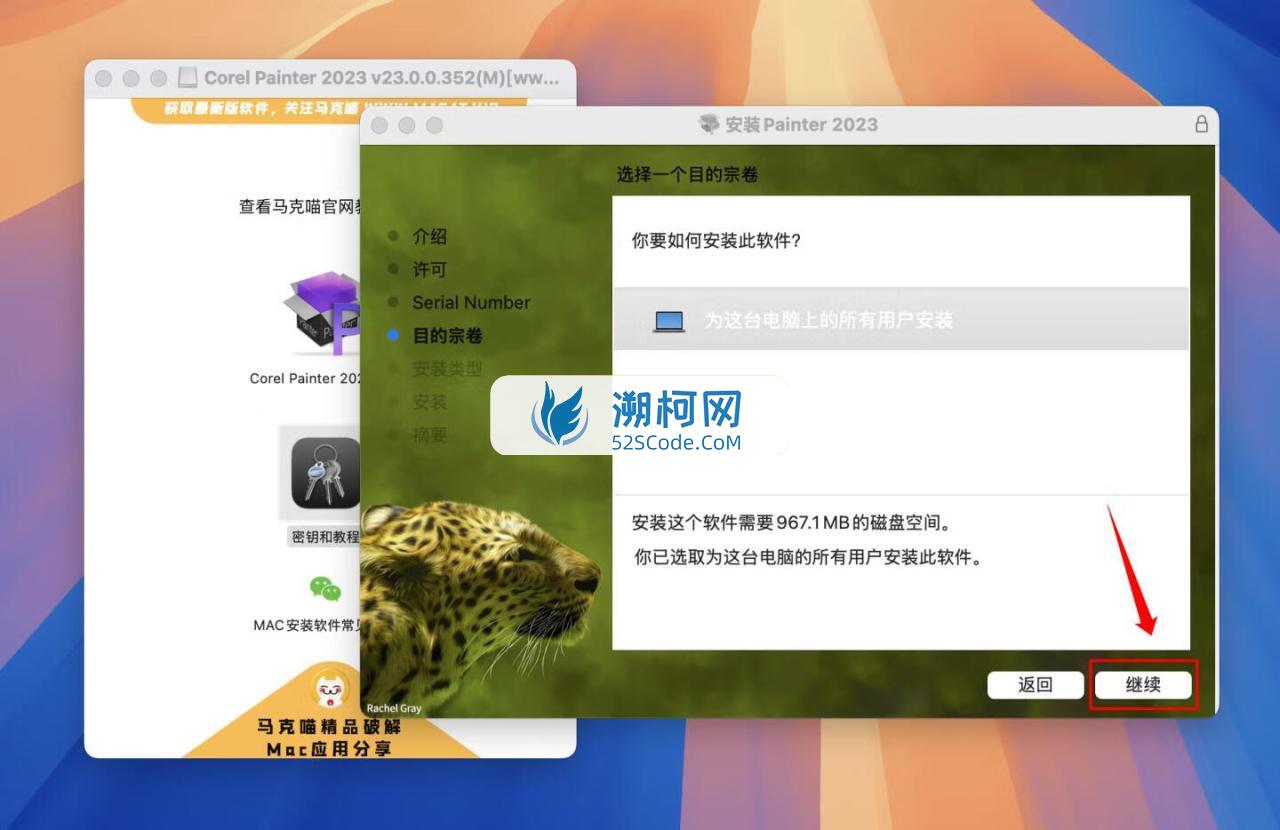The height and width of the screenshot is (830, 1280).
Task: Click the 安装 Painter 2023 title icon
Action: 709,124
